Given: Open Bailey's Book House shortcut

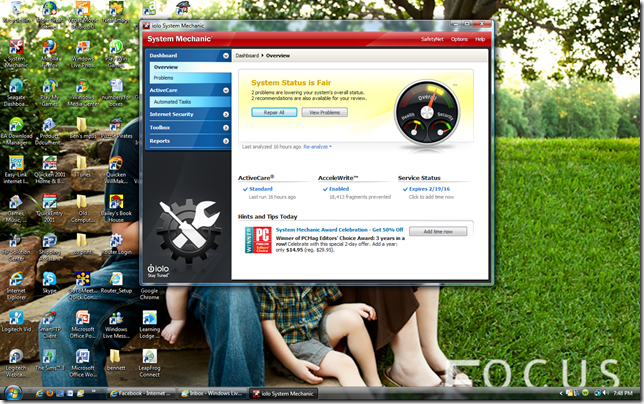Looking at the screenshot, I should [116, 208].
